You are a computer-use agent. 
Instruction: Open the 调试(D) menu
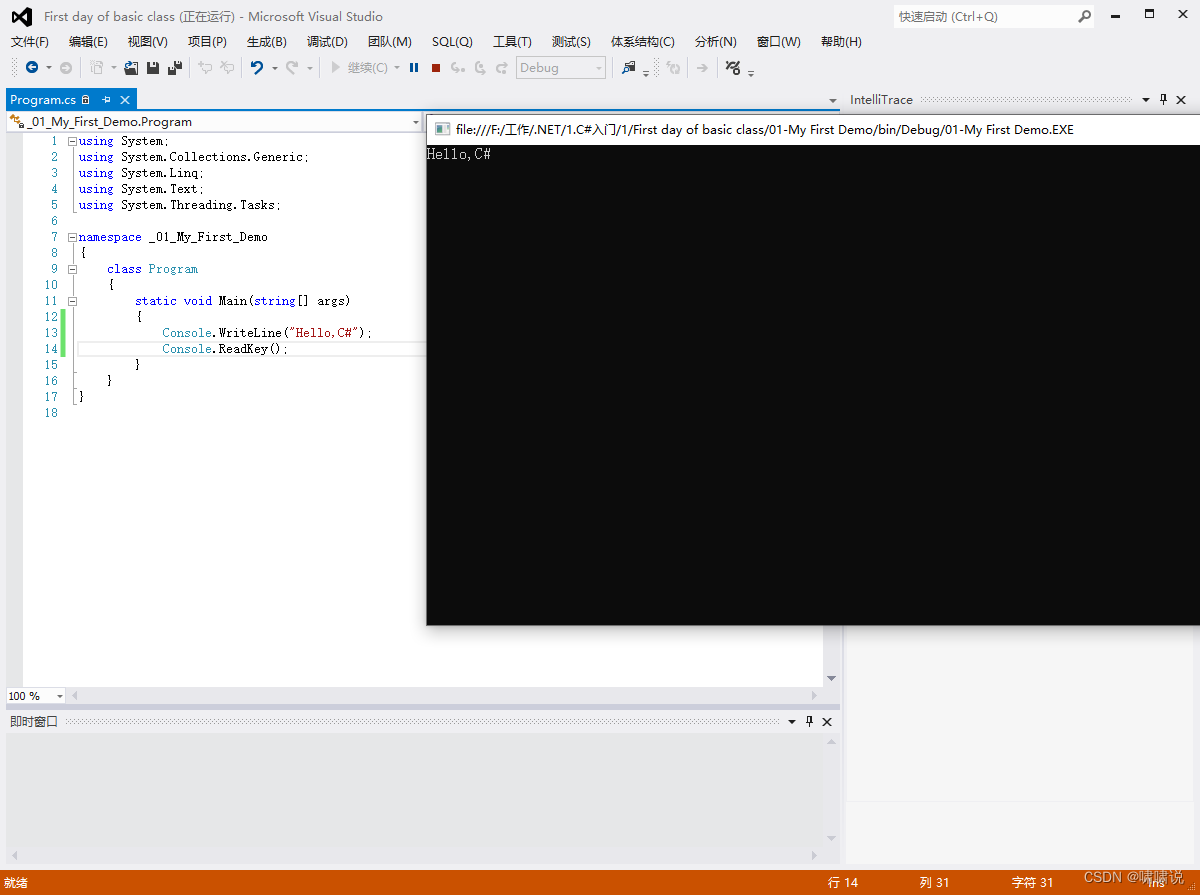click(327, 42)
